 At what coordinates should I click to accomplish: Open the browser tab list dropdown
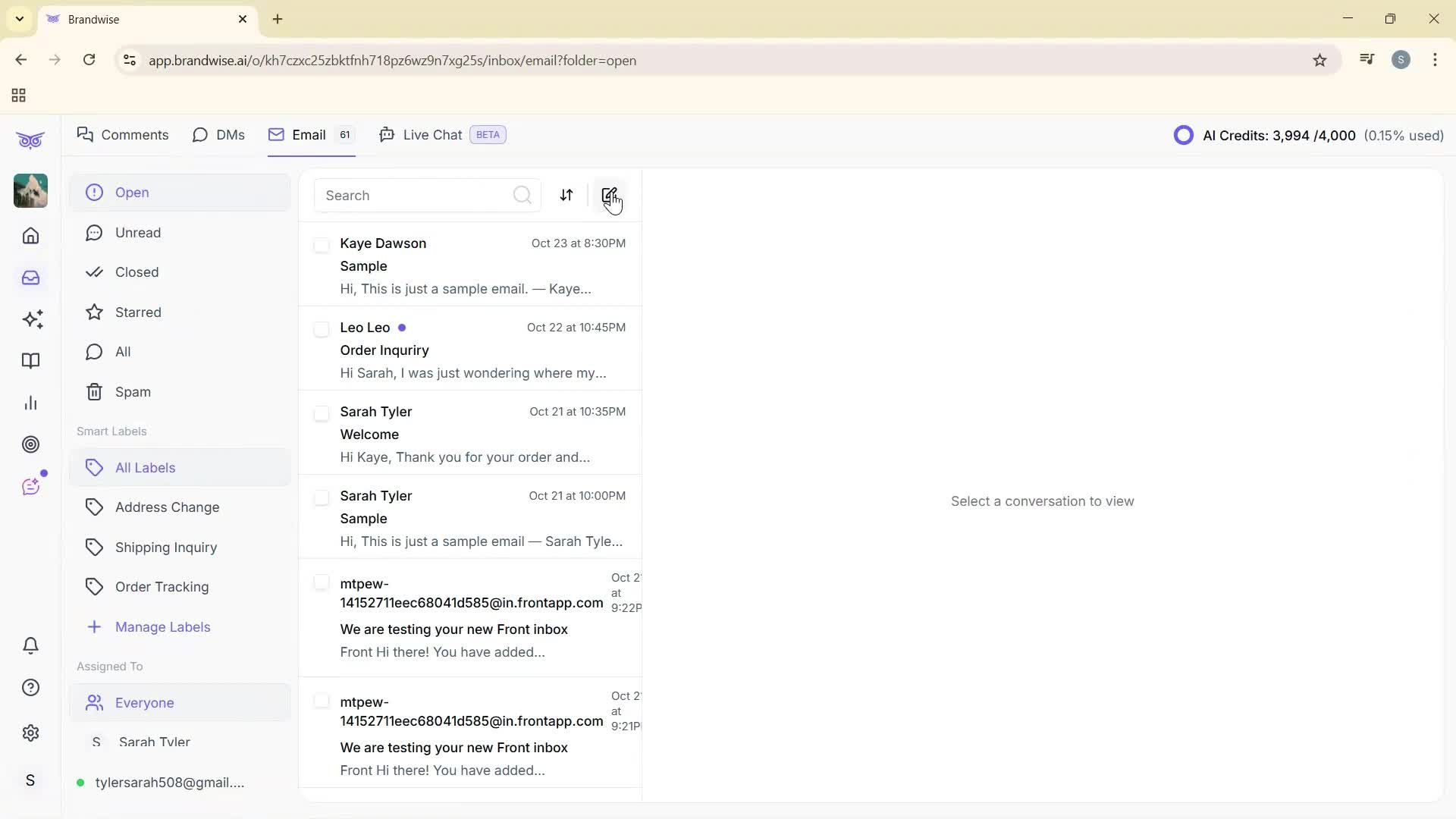coord(20,19)
